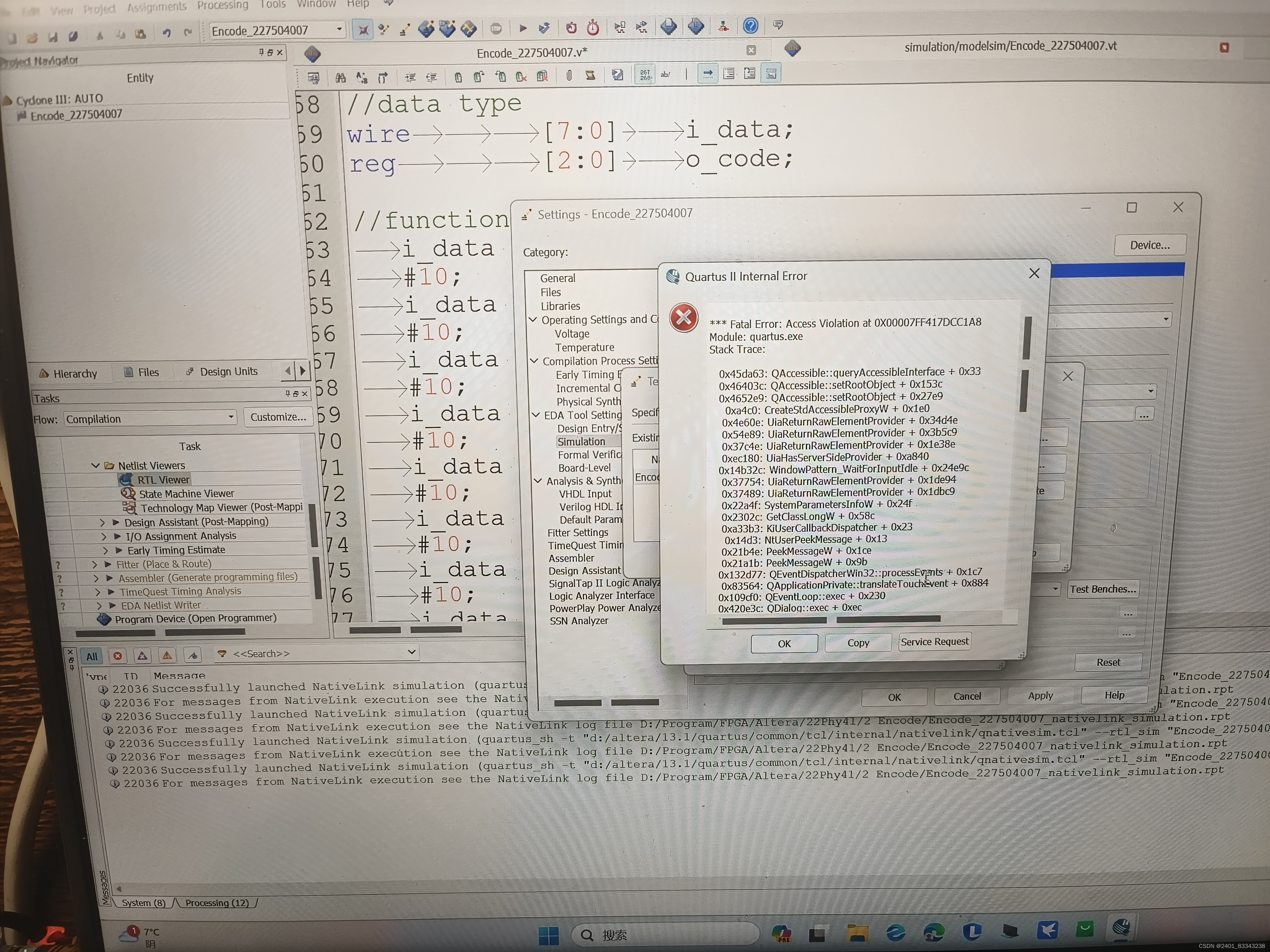Open the Help question mark icon
This screenshot has height=952, width=1270.
(x=750, y=25)
